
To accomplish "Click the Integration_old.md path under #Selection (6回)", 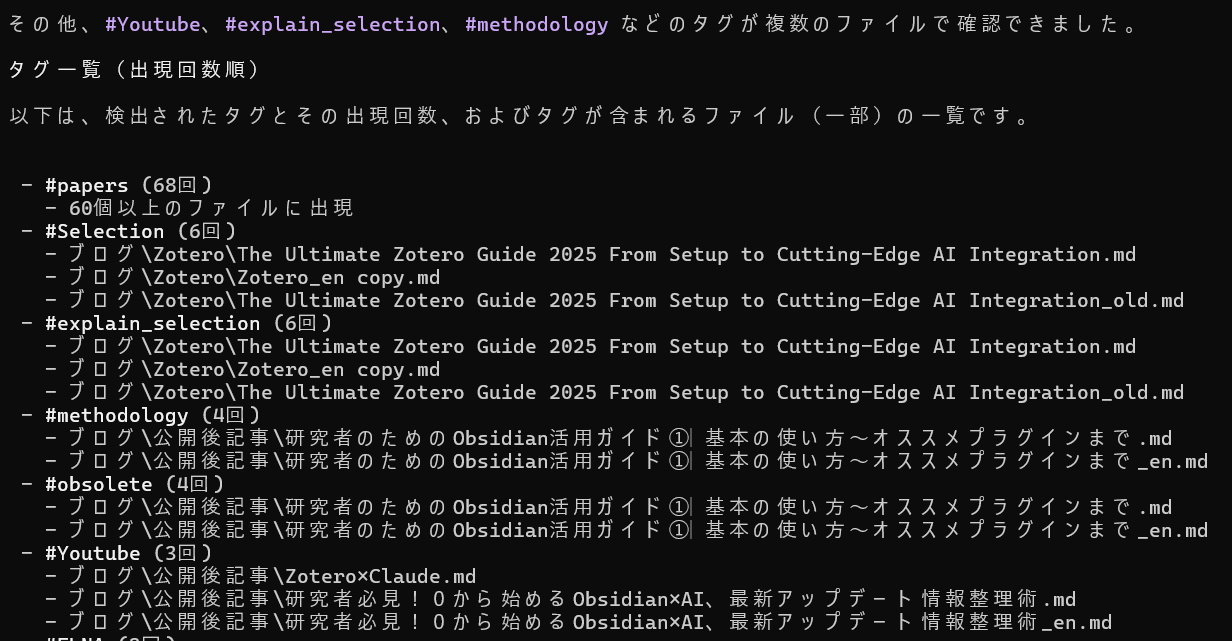I will click(627, 300).
